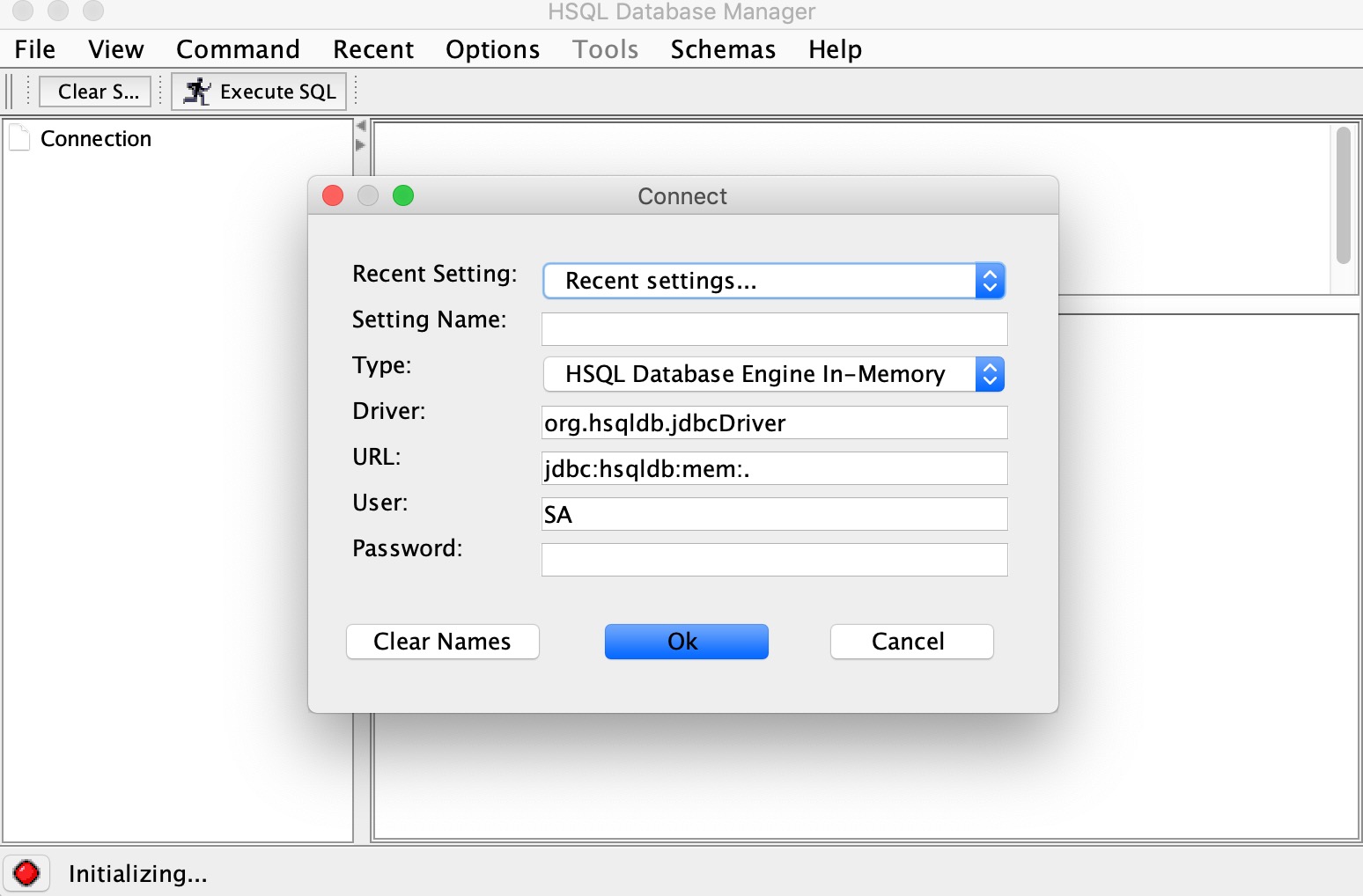
Task: Click the SQL editor vertical scrollbar
Action: [x=1344, y=195]
